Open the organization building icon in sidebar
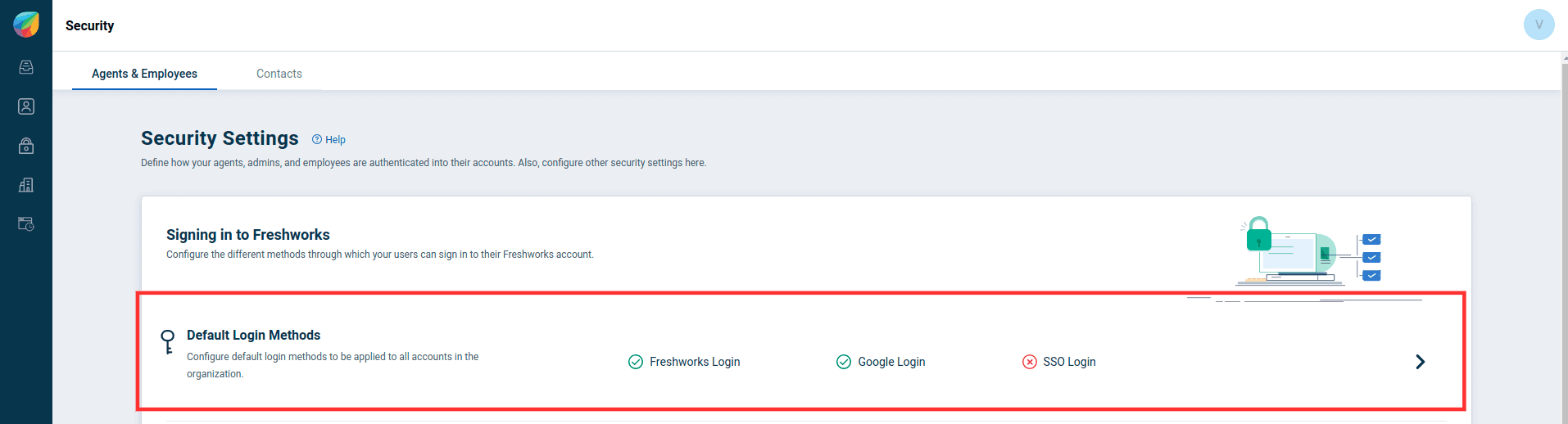 pos(26,185)
